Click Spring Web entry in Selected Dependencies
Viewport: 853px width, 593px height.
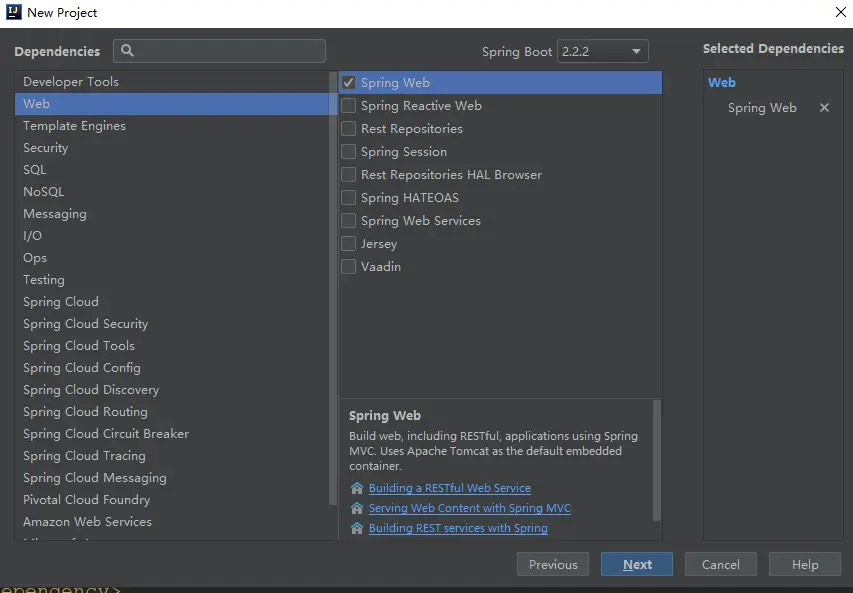tap(762, 108)
